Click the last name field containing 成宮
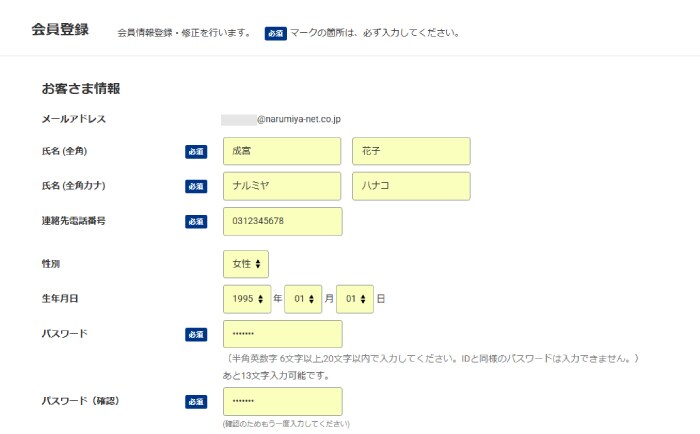This screenshot has width=700, height=434. point(282,151)
